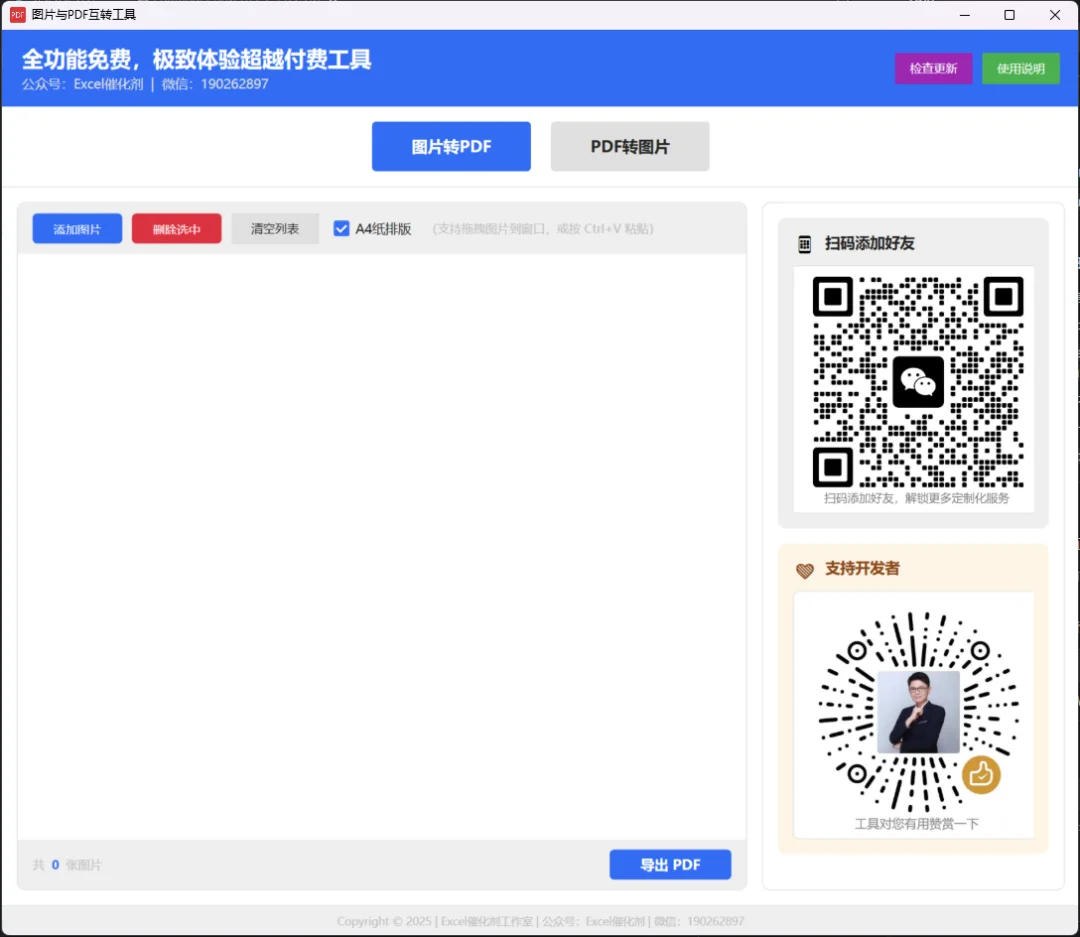Viewport: 1080px width, 937px height.
Task: Click the WeChat friend QR code image
Action: point(918,382)
